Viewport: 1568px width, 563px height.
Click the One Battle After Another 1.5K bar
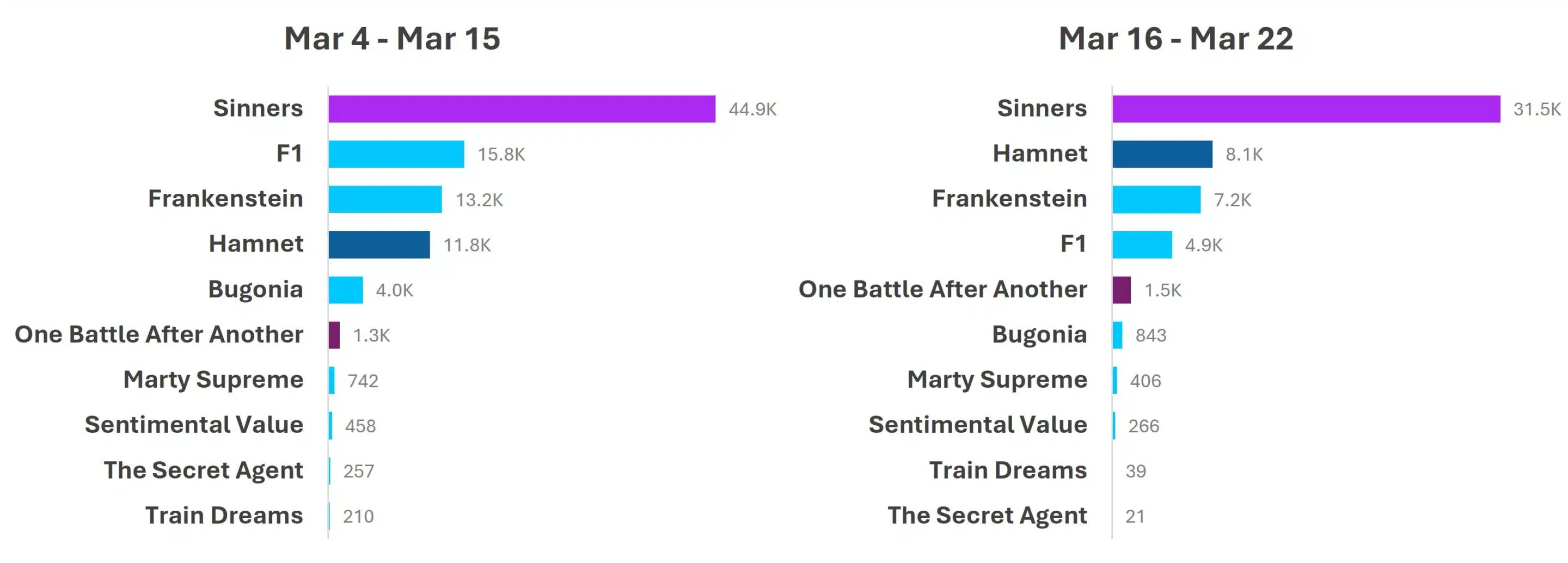coord(1121,290)
